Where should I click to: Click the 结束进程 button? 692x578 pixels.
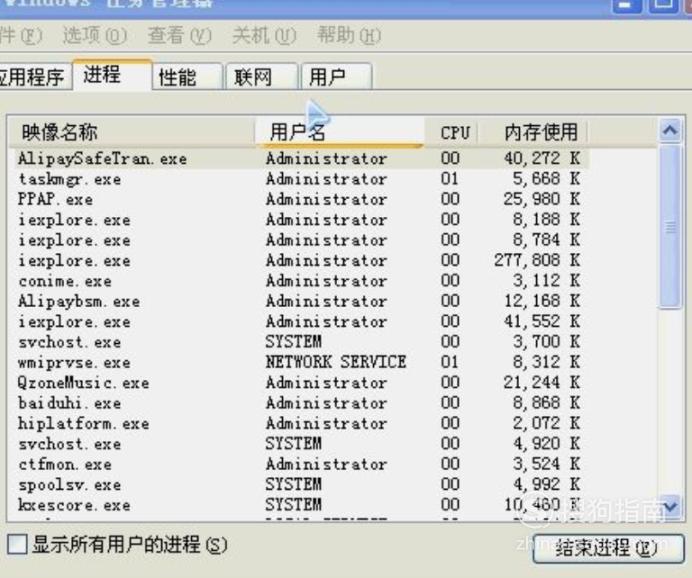608,548
